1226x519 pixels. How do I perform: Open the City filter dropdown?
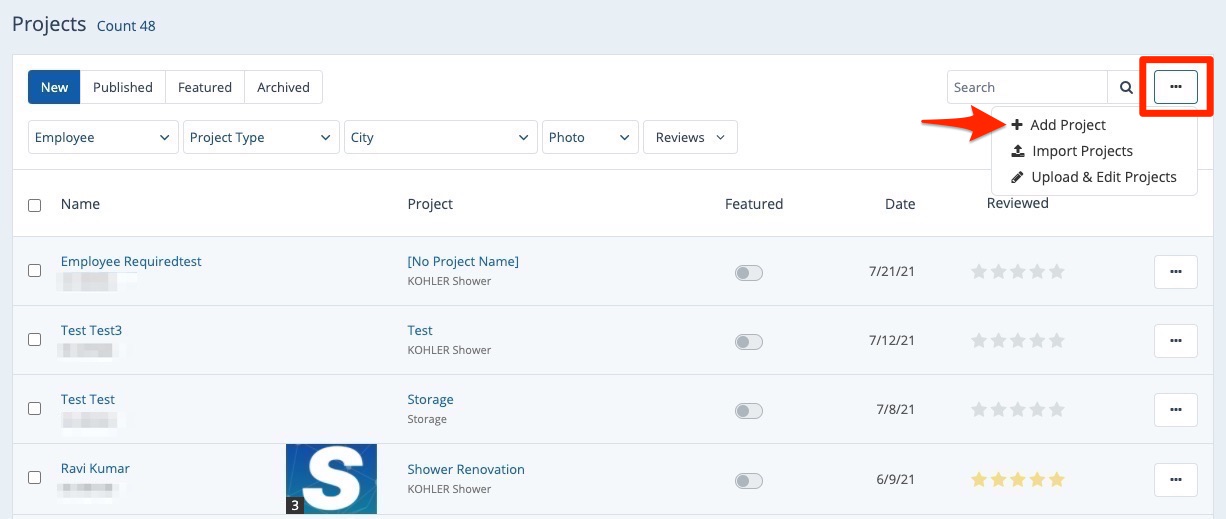coord(440,138)
